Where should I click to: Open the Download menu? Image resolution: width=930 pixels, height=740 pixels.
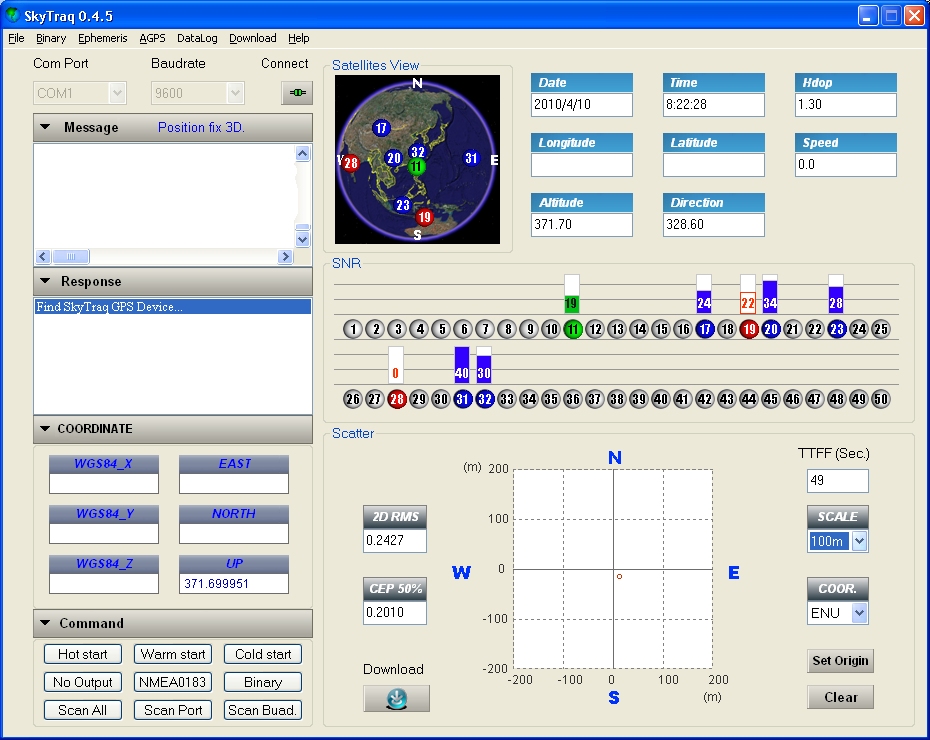tap(253, 39)
